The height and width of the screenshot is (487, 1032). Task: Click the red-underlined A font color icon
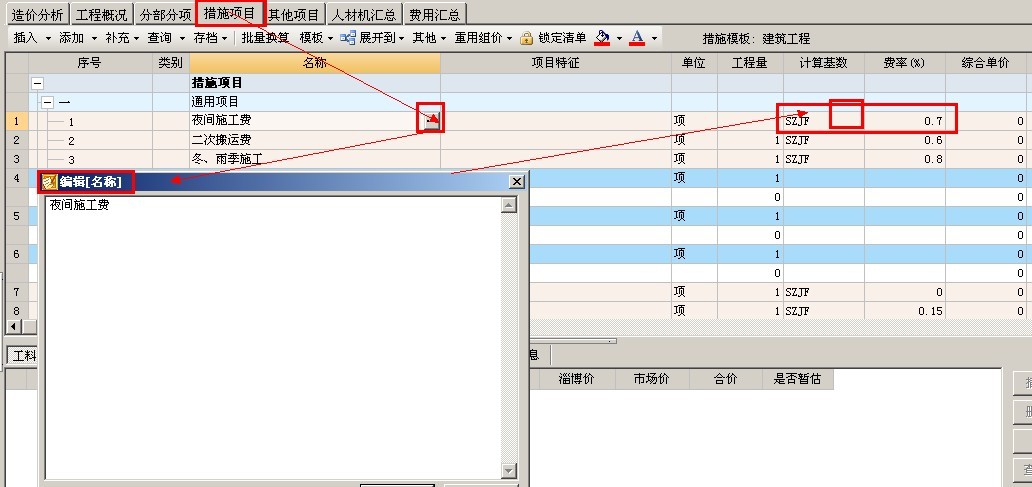pyautogui.click(x=636, y=38)
